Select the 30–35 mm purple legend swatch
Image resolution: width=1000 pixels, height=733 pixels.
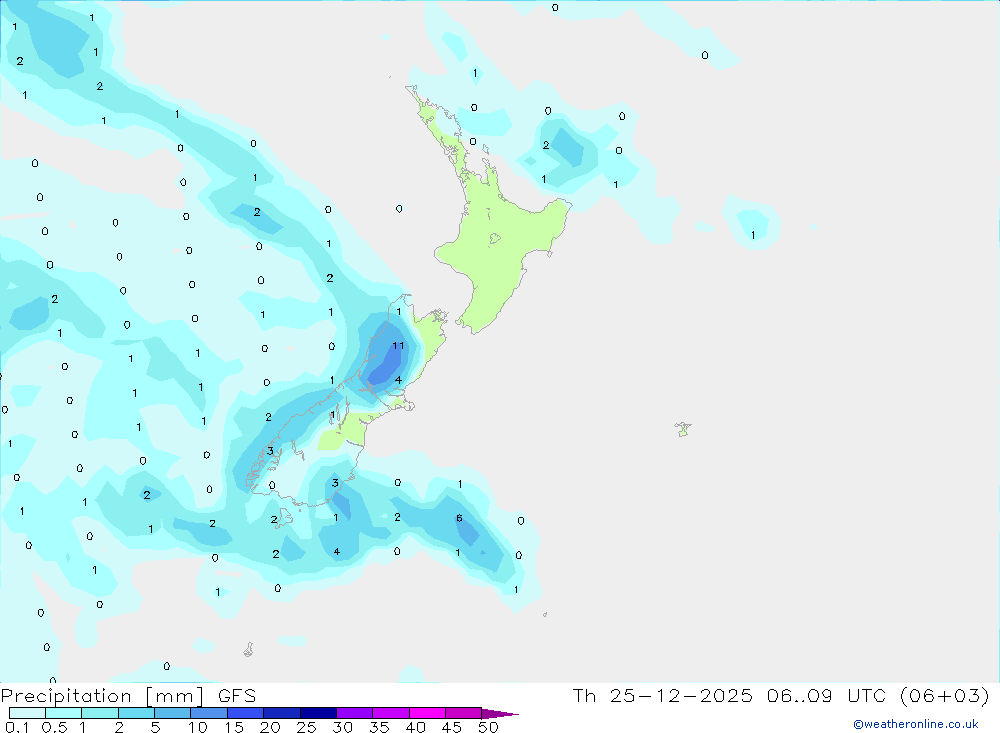pyautogui.click(x=355, y=713)
